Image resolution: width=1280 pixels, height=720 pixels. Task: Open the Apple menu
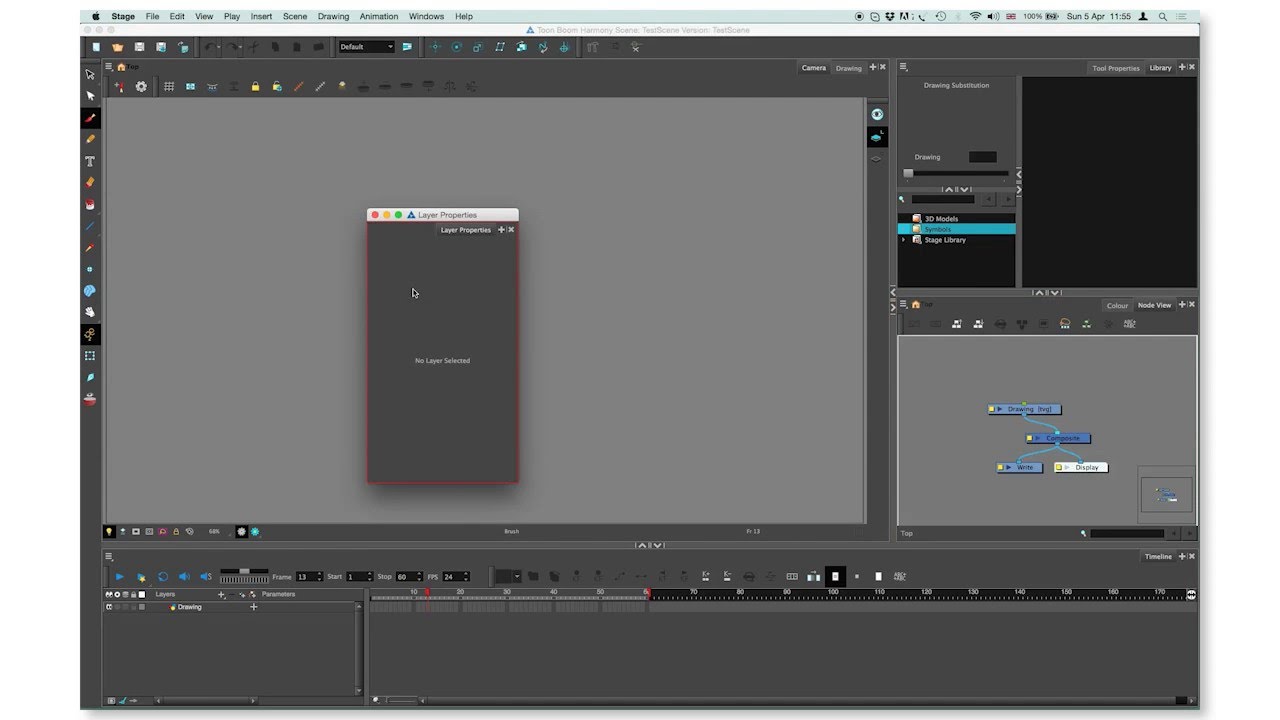tap(96, 17)
